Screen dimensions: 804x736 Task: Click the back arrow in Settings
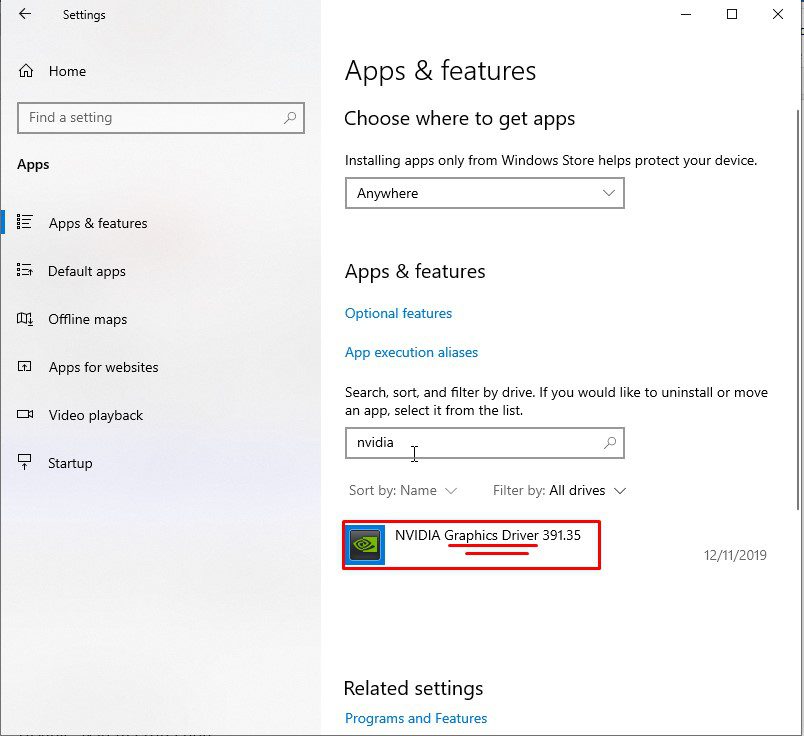pos(25,14)
